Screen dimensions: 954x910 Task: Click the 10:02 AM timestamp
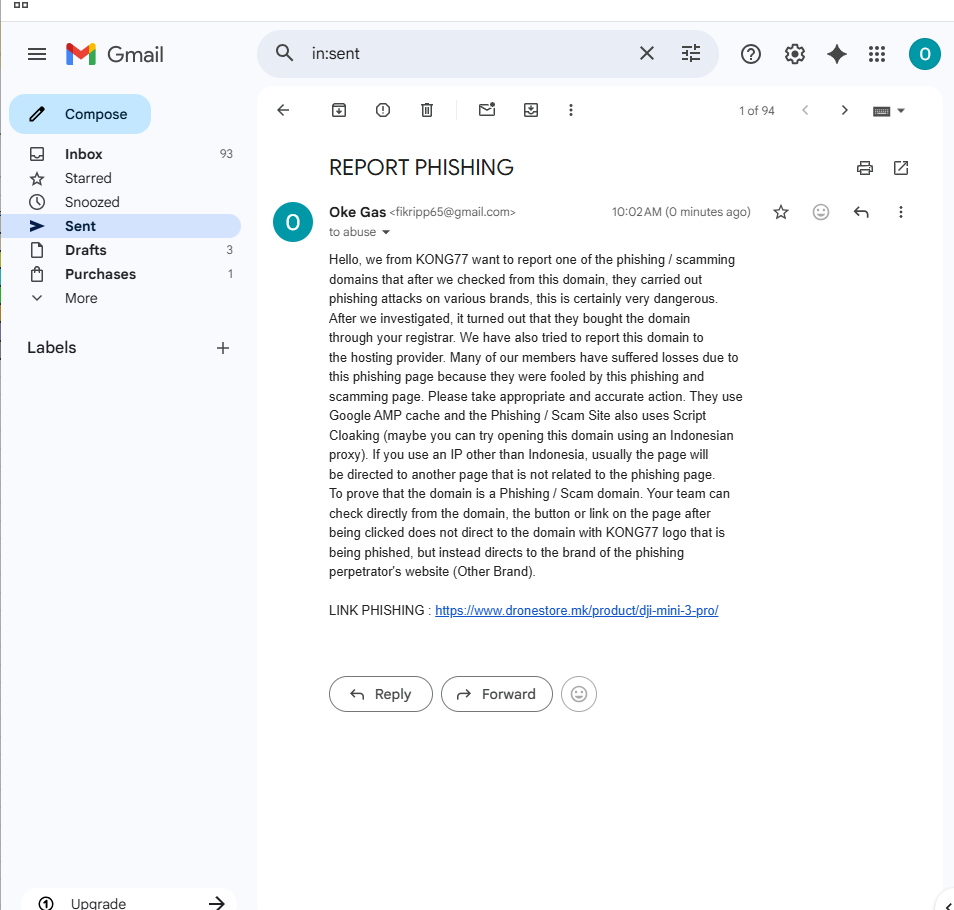click(x=681, y=212)
